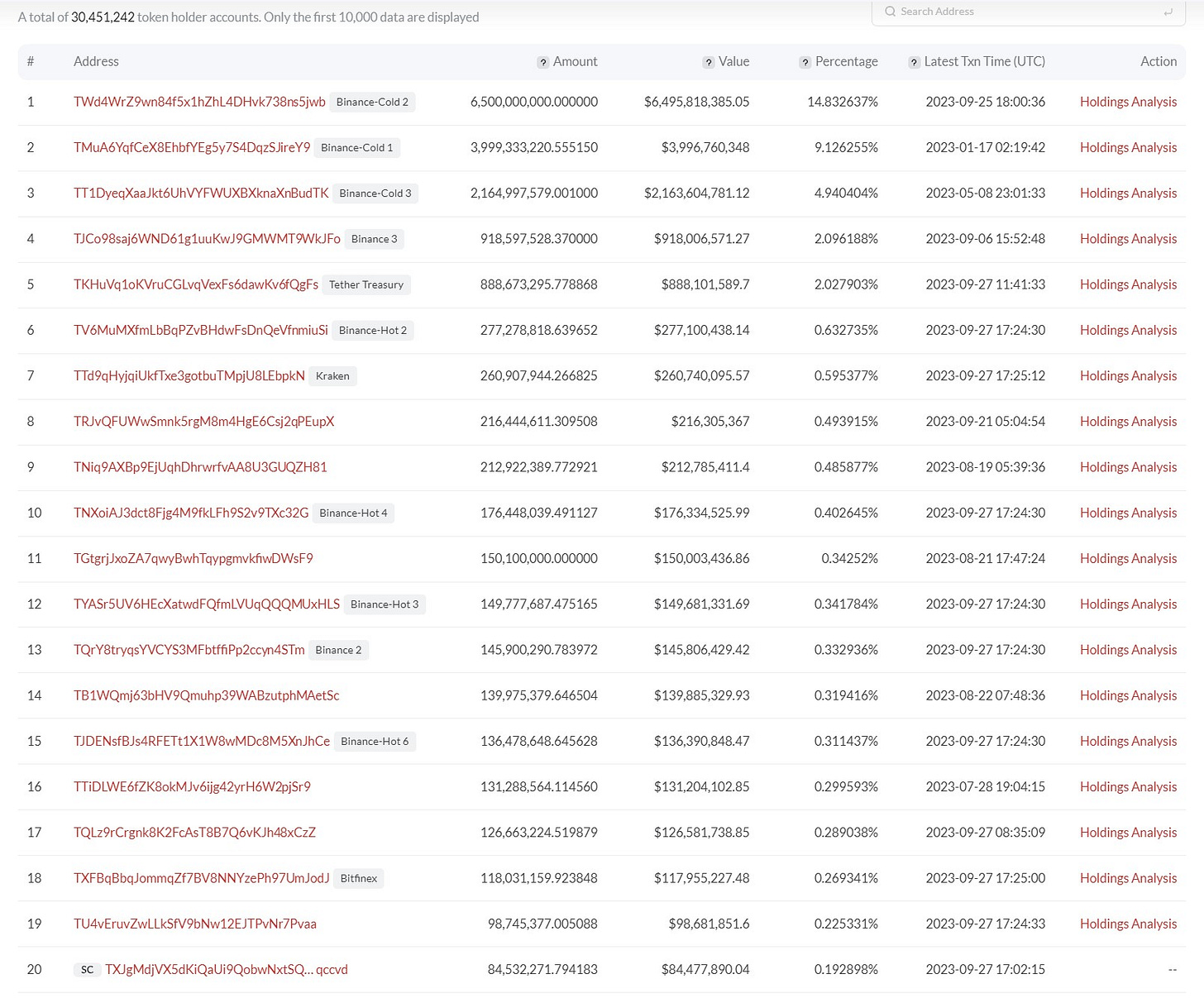Screen dimensions: 1204x998
Task: Click the search magnifier icon
Action: tap(891, 12)
